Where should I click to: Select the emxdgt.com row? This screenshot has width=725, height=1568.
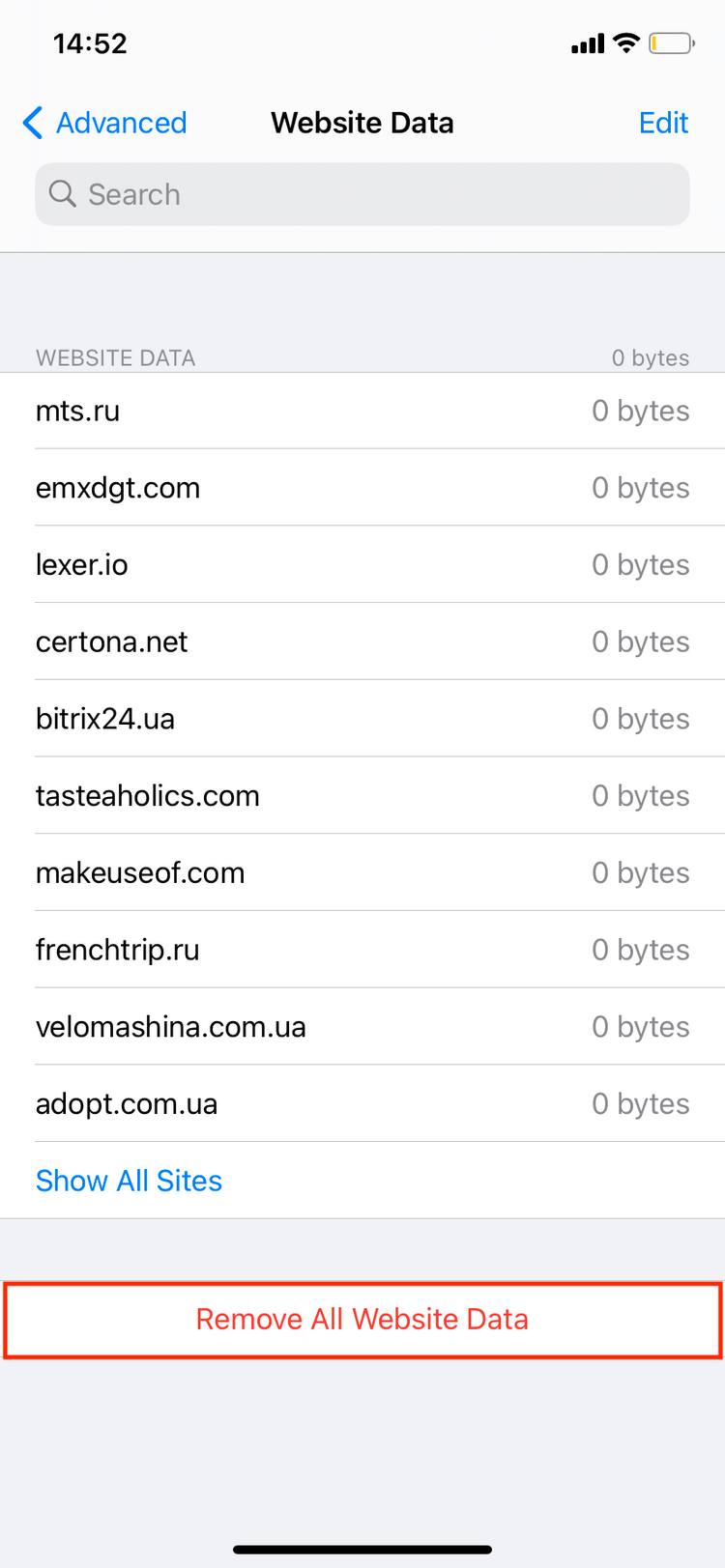362,488
